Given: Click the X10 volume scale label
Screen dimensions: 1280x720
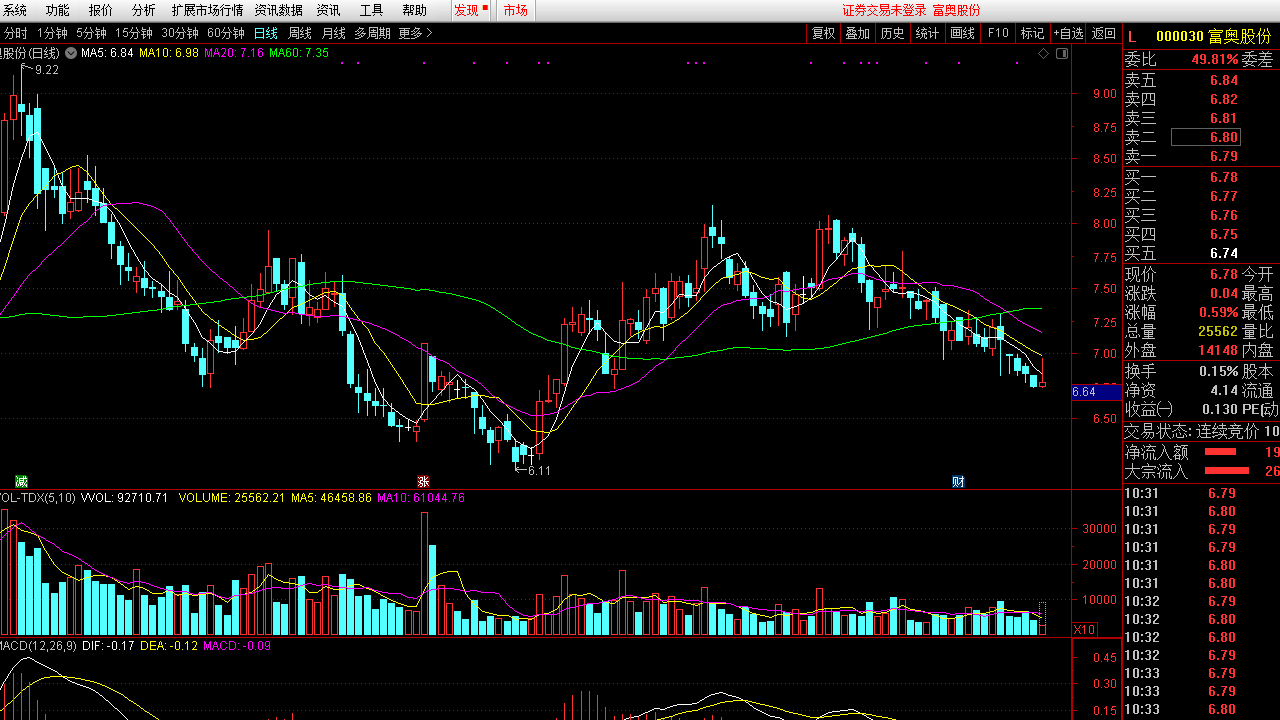Looking at the screenshot, I should pos(1084,629).
